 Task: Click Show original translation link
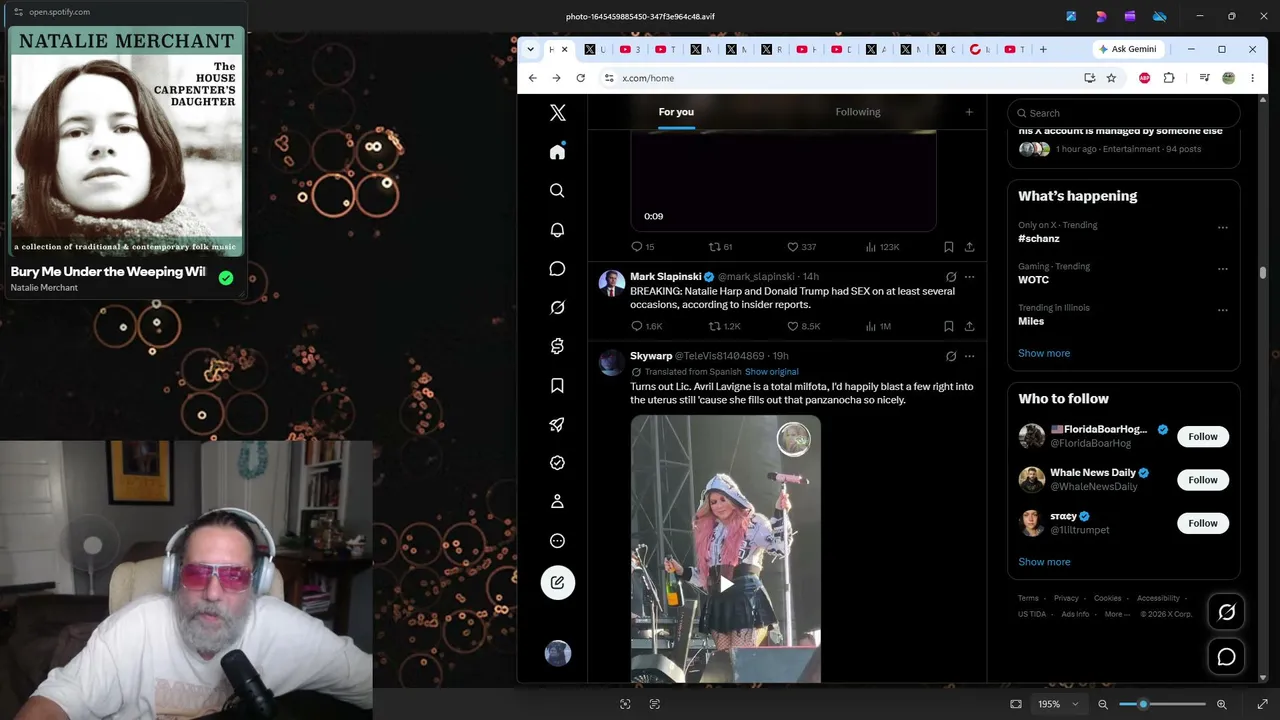[772, 372]
